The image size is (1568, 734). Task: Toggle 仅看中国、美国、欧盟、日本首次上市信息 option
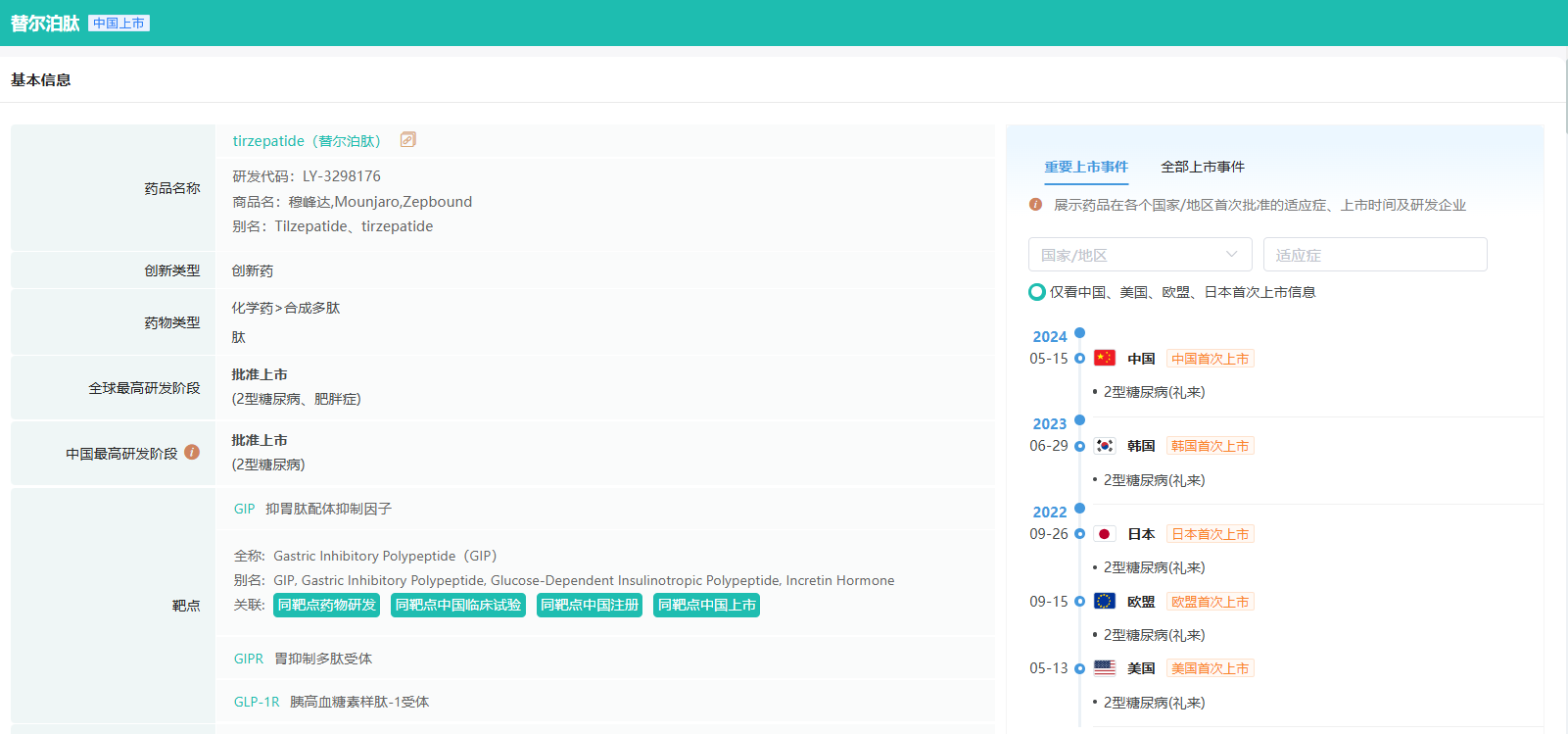click(x=1037, y=292)
